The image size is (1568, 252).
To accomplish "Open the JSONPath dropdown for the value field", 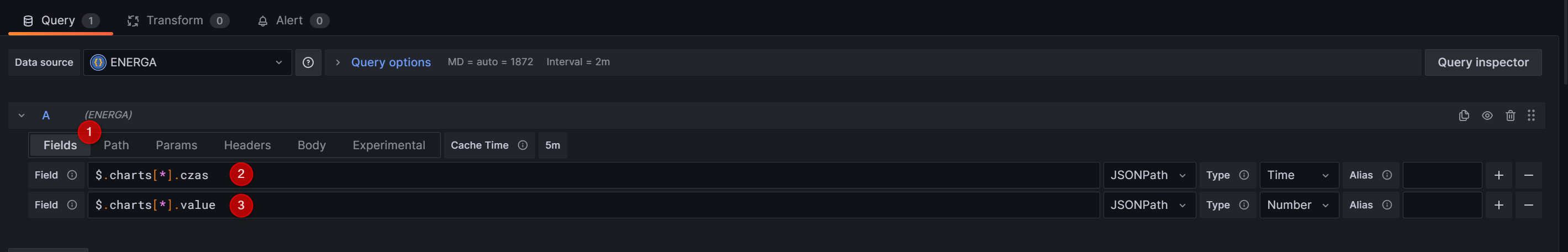I will point(1149,205).
